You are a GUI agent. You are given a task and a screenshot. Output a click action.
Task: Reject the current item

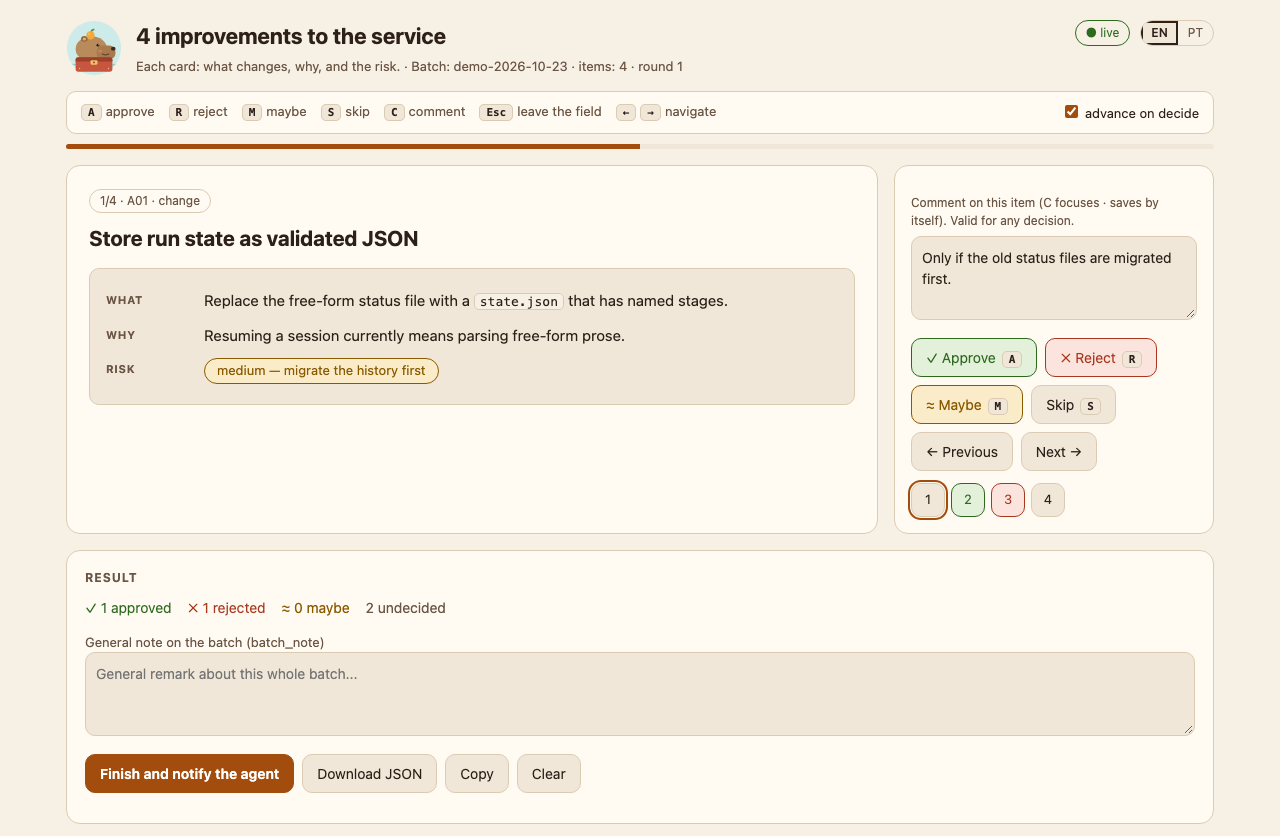(x=1101, y=358)
